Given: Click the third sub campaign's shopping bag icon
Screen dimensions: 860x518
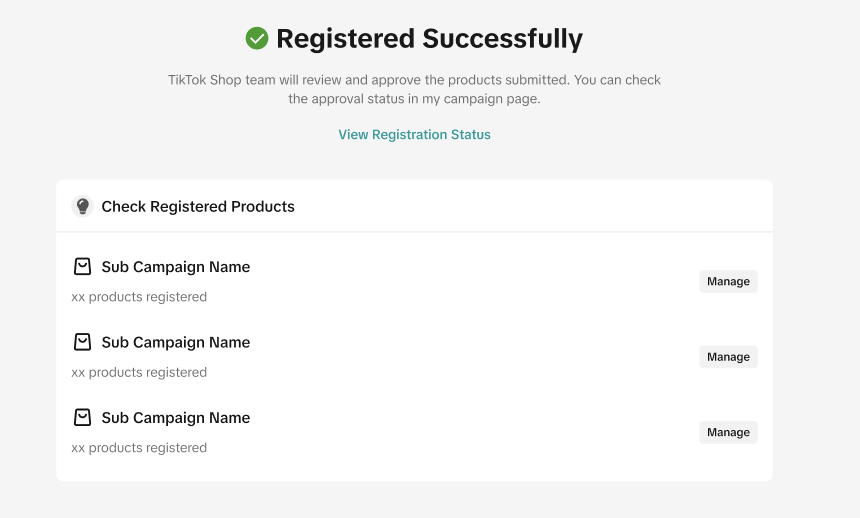Looking at the screenshot, I should 83,418.
